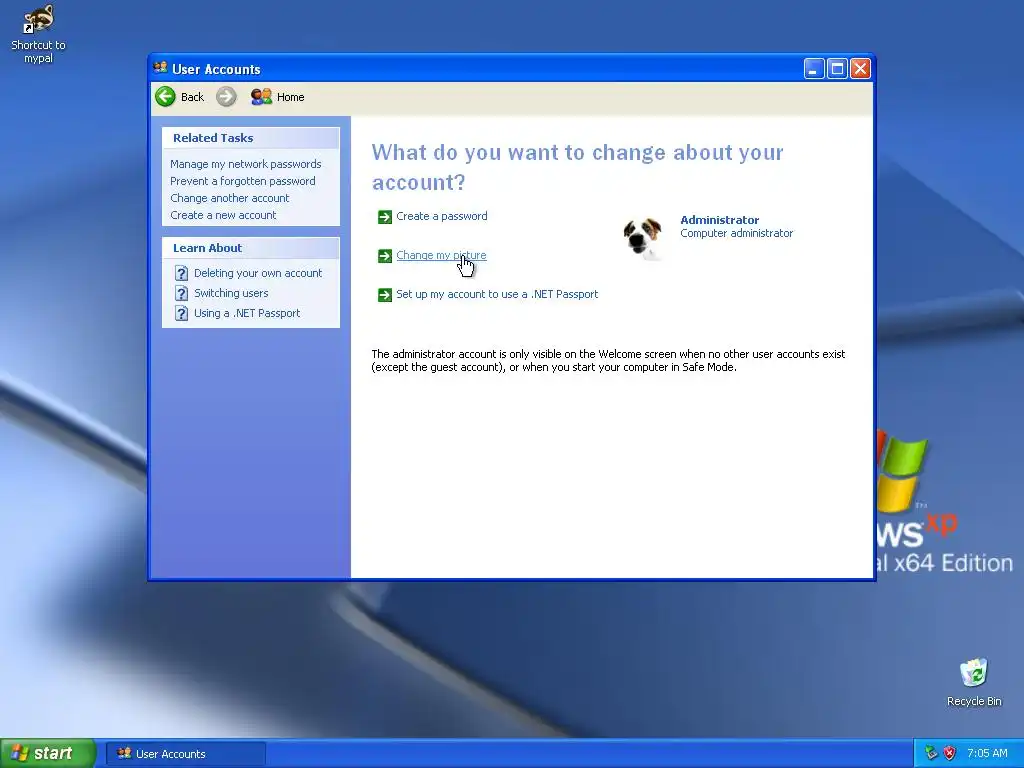
Task: Click help icon next to Deleting your own account
Action: coord(182,274)
